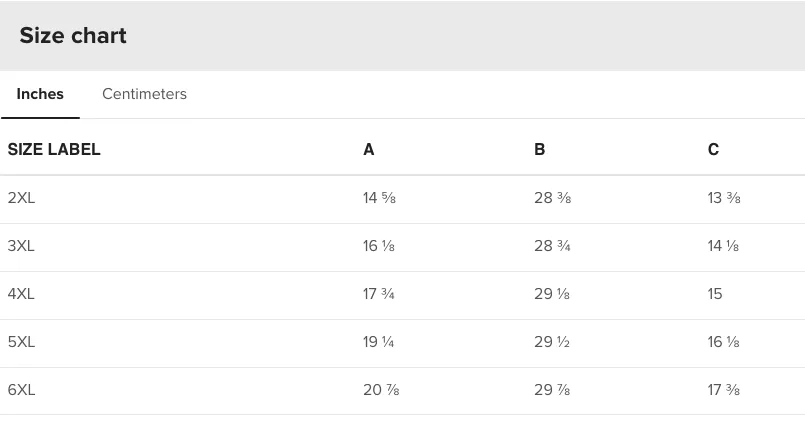Click the 17 ¾ value for 4XL
805x425 pixels.
coord(379,294)
